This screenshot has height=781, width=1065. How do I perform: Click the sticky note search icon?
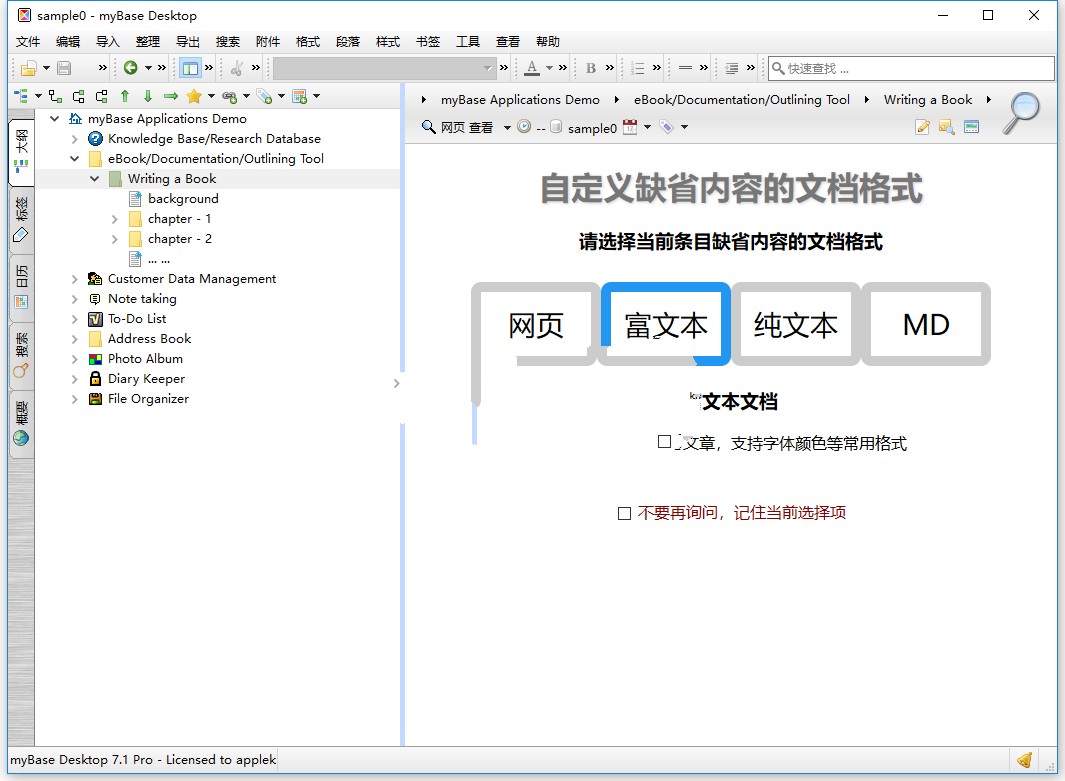946,127
